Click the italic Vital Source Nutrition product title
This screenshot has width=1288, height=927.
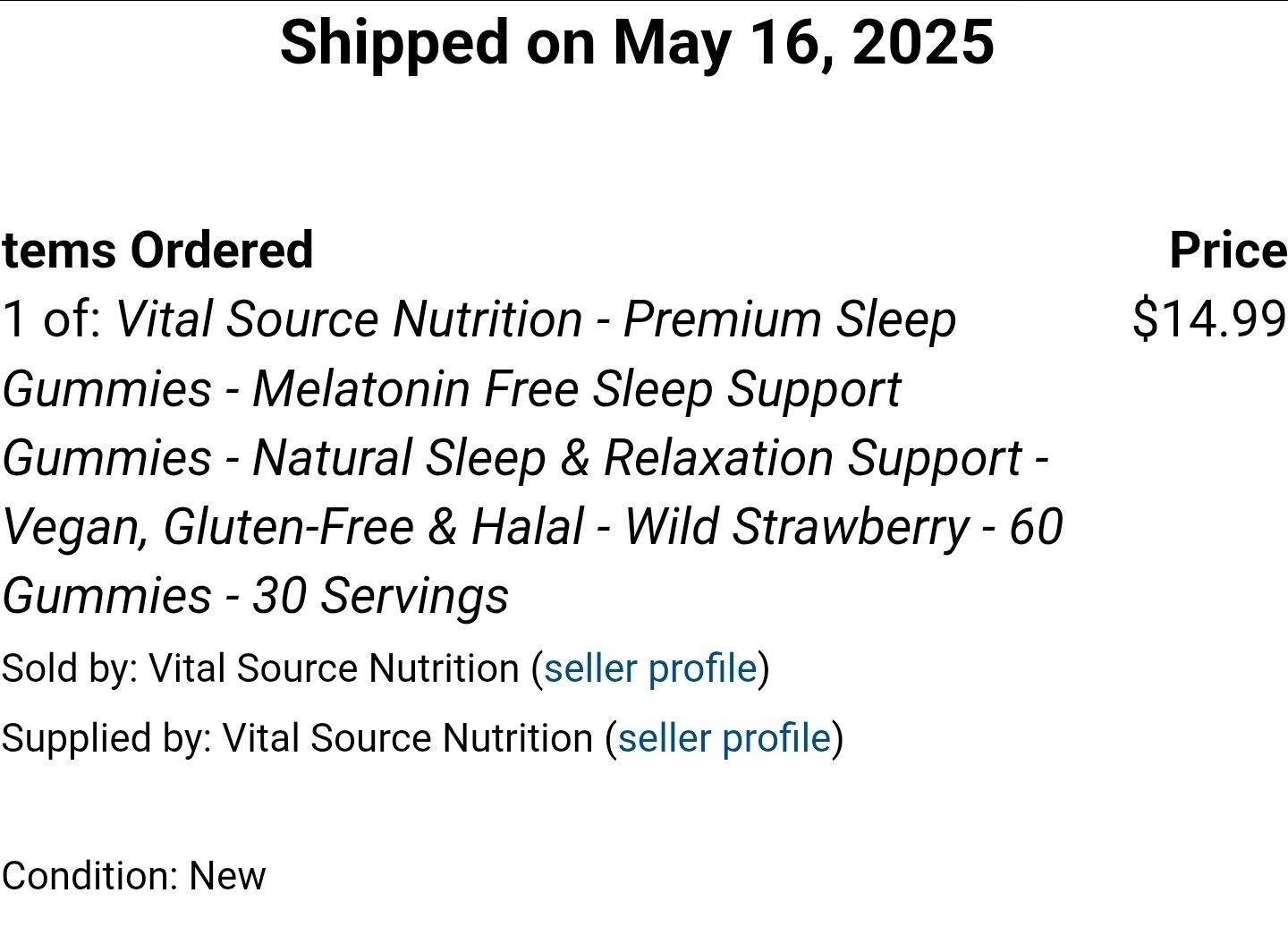532,457
